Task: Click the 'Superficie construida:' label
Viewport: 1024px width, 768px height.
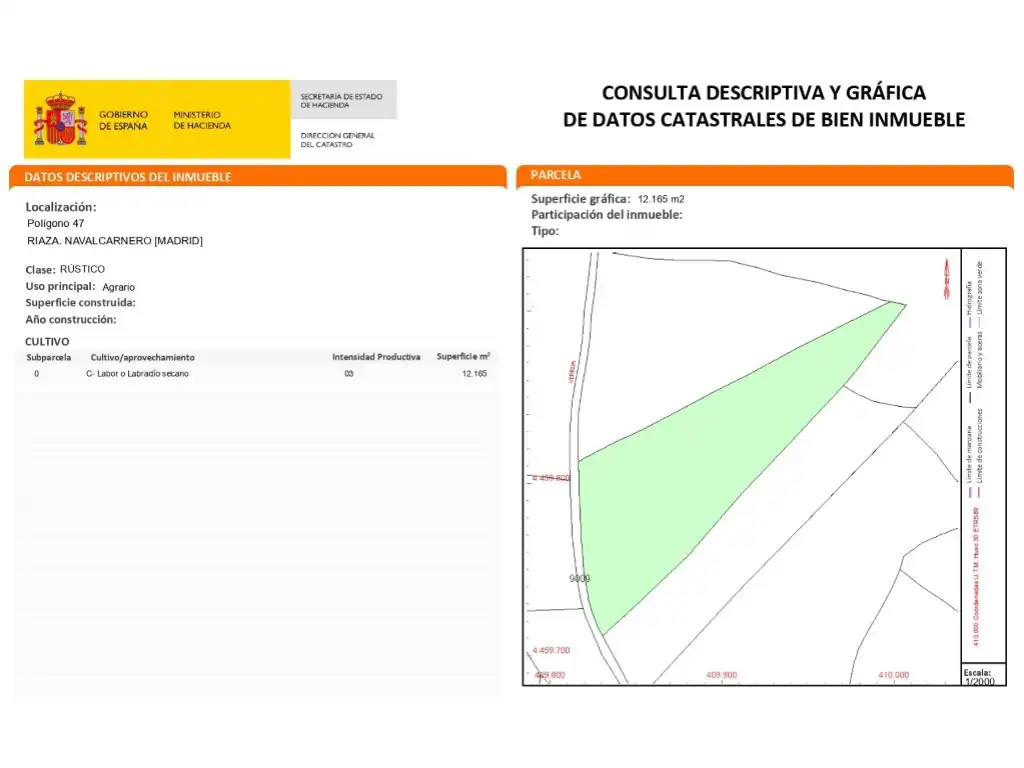Action: click(x=80, y=302)
